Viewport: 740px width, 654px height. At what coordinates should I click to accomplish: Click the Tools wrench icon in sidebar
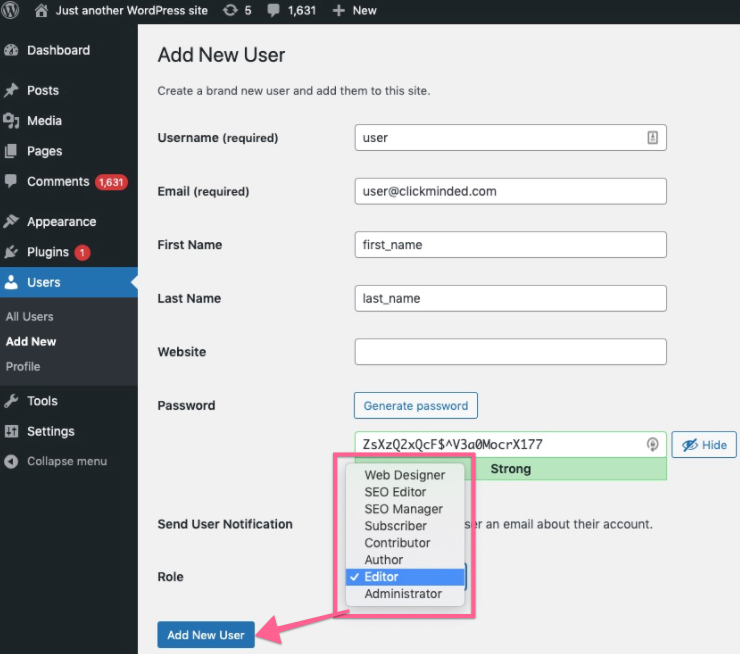click(x=12, y=401)
